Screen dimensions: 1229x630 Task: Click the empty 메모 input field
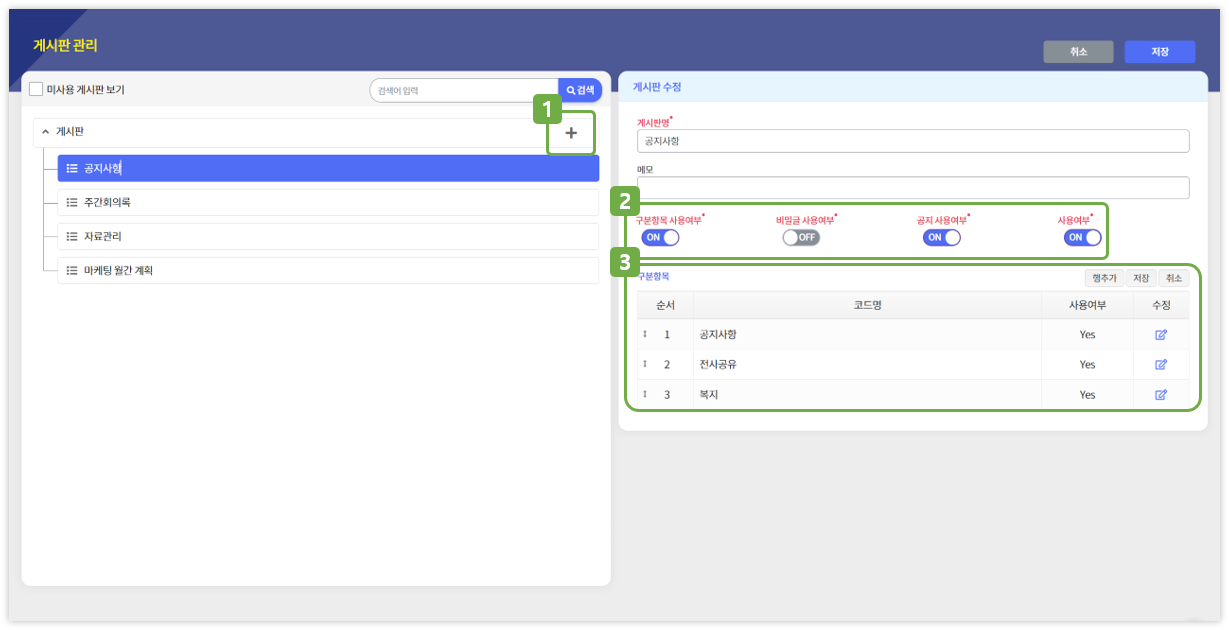[913, 188]
